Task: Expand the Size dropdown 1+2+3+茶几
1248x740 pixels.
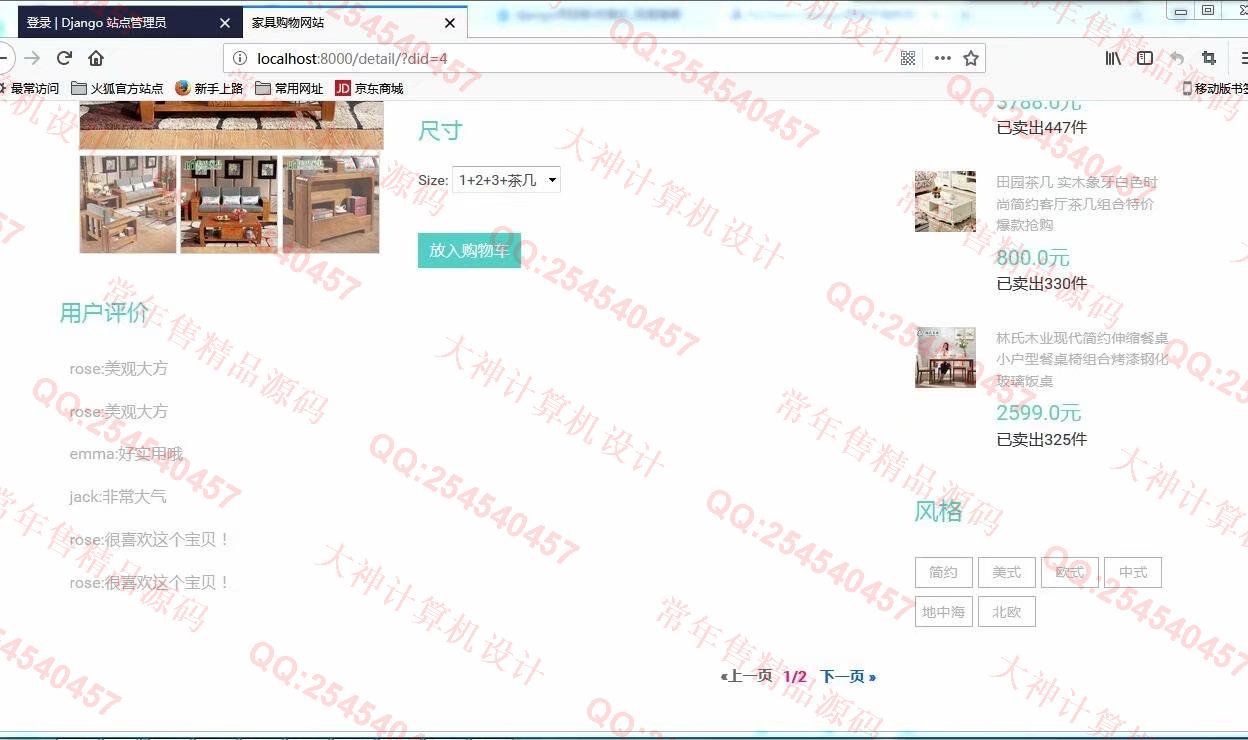Action: pyautogui.click(x=506, y=180)
